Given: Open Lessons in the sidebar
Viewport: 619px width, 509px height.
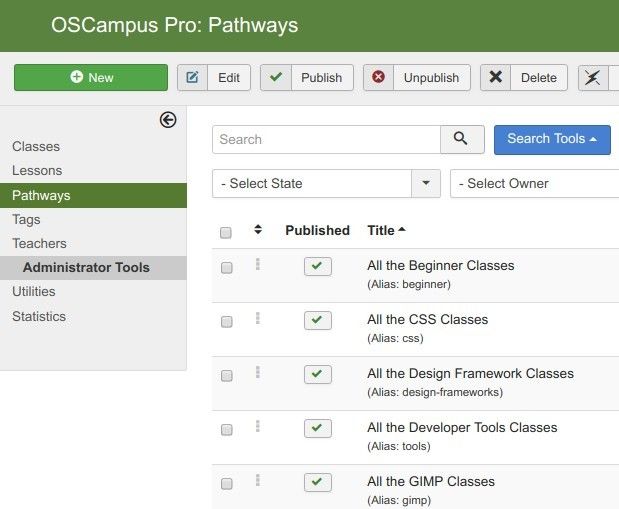Looking at the screenshot, I should click(x=37, y=171).
